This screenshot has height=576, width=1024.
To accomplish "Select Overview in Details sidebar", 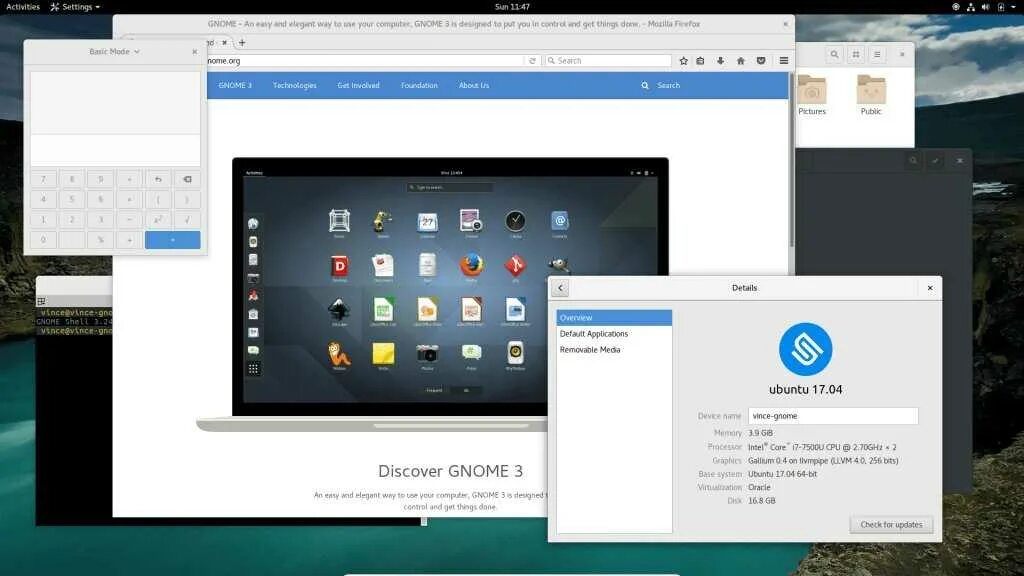I will click(614, 318).
